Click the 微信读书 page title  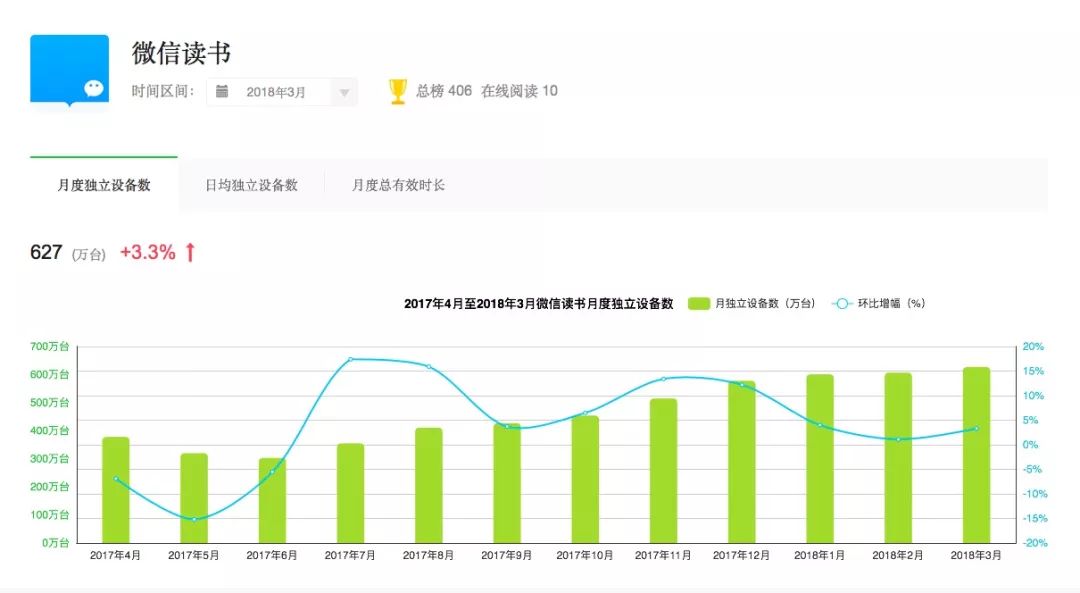pyautogui.click(x=181, y=53)
